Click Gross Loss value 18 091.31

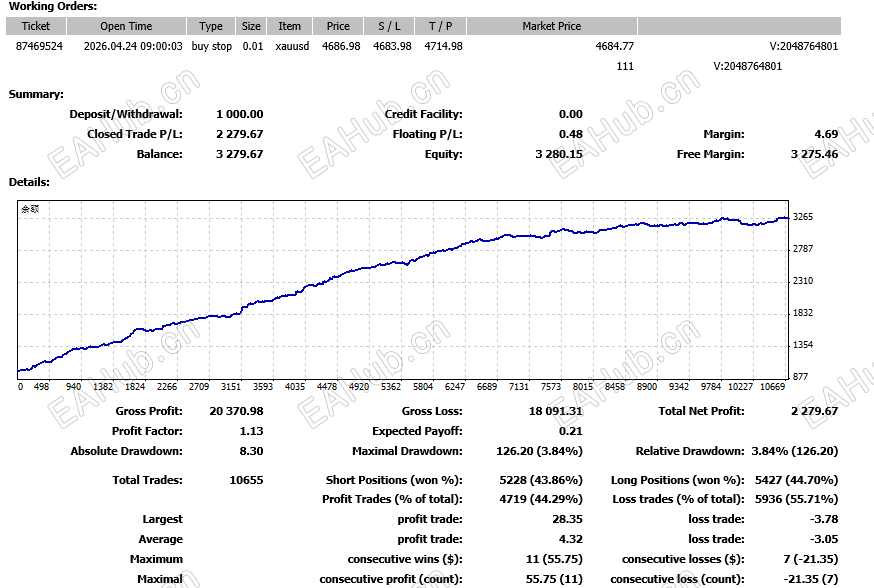[556, 411]
